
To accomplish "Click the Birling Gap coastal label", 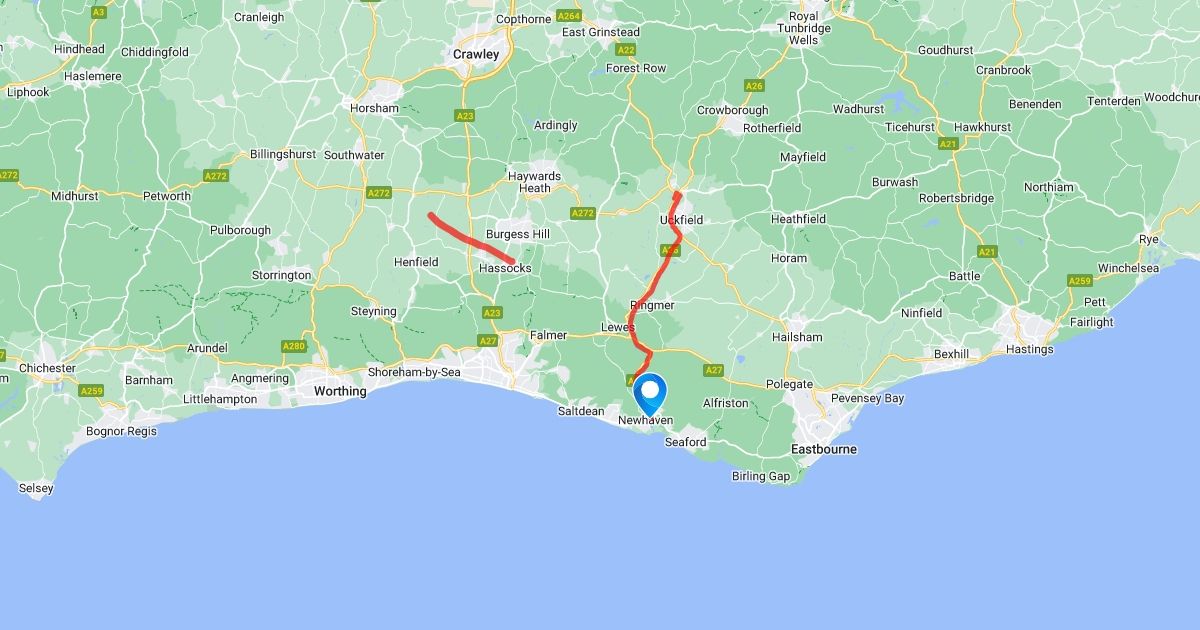I will pos(761,477).
